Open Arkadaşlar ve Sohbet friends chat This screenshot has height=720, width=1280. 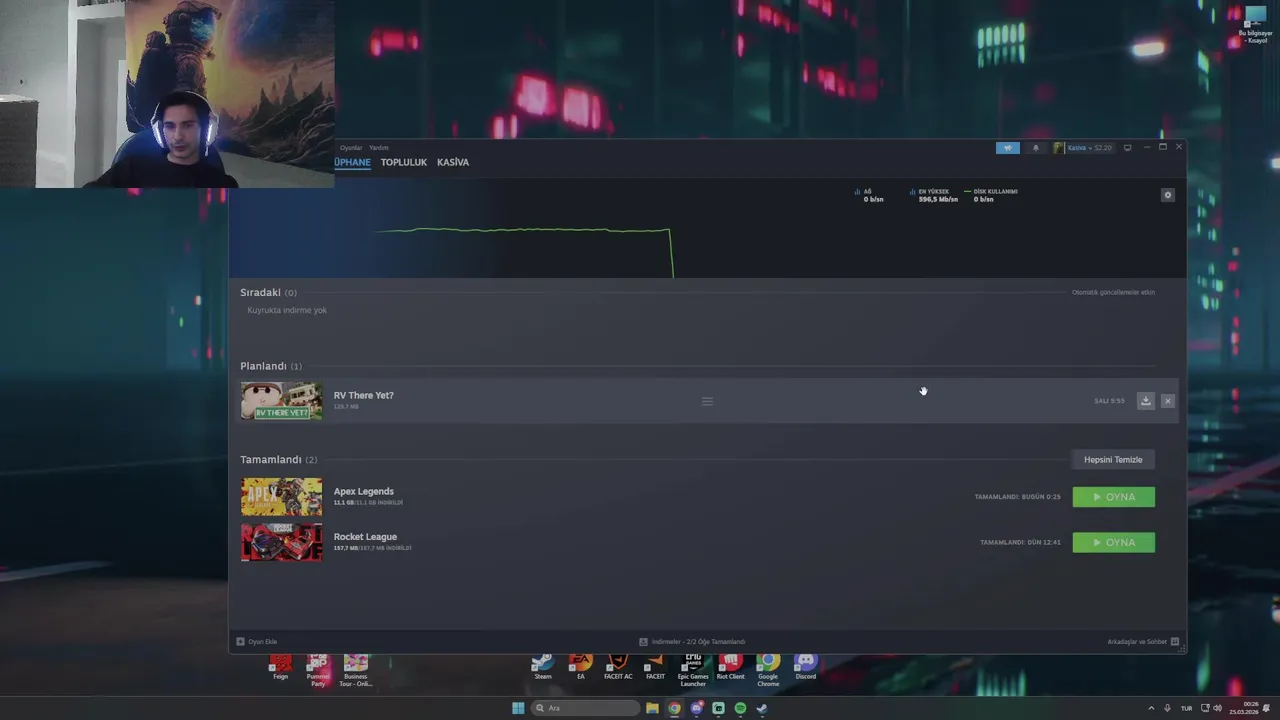(1143, 642)
